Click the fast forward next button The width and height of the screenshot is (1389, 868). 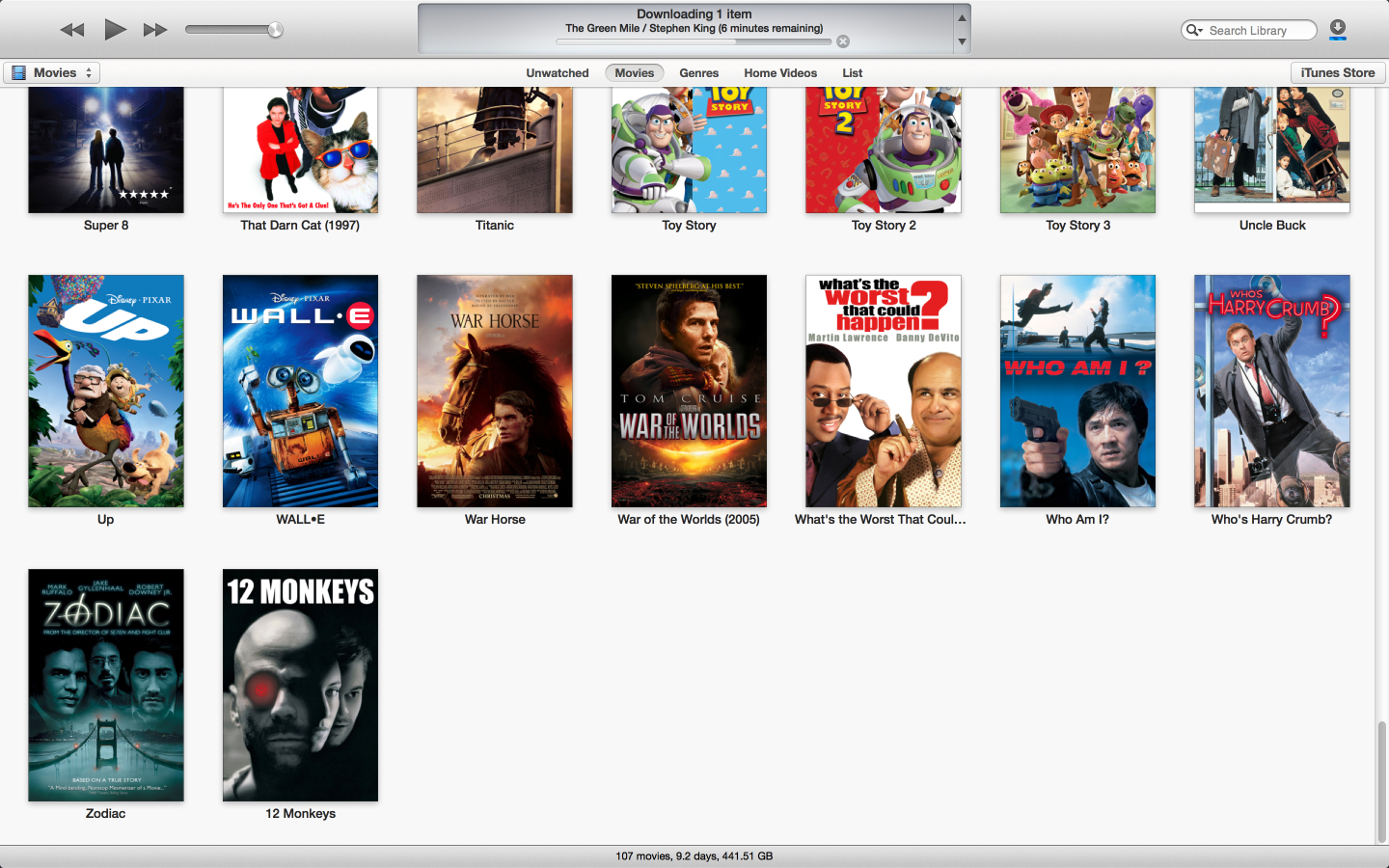155,30
